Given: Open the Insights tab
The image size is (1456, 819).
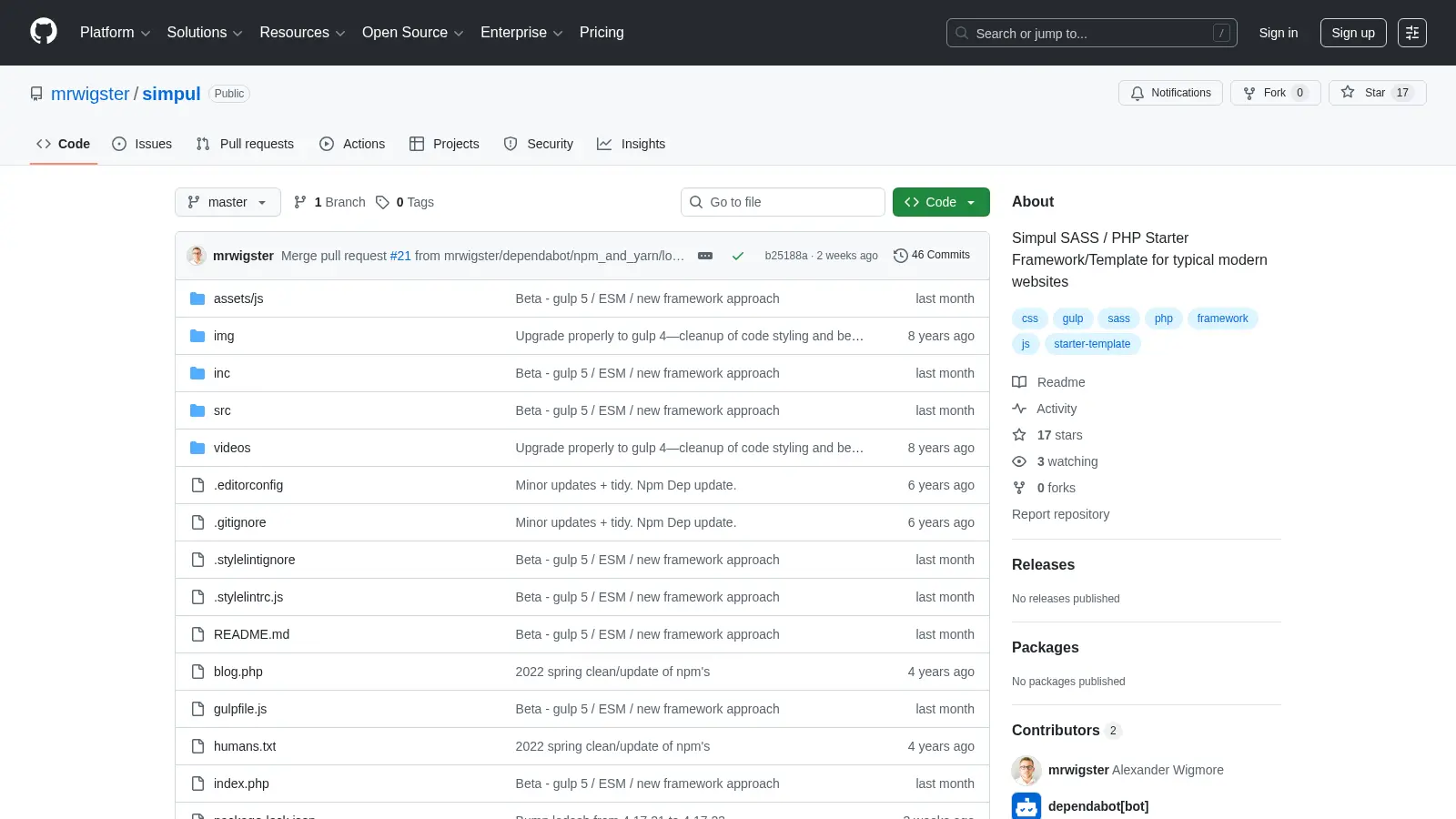Looking at the screenshot, I should click(632, 144).
